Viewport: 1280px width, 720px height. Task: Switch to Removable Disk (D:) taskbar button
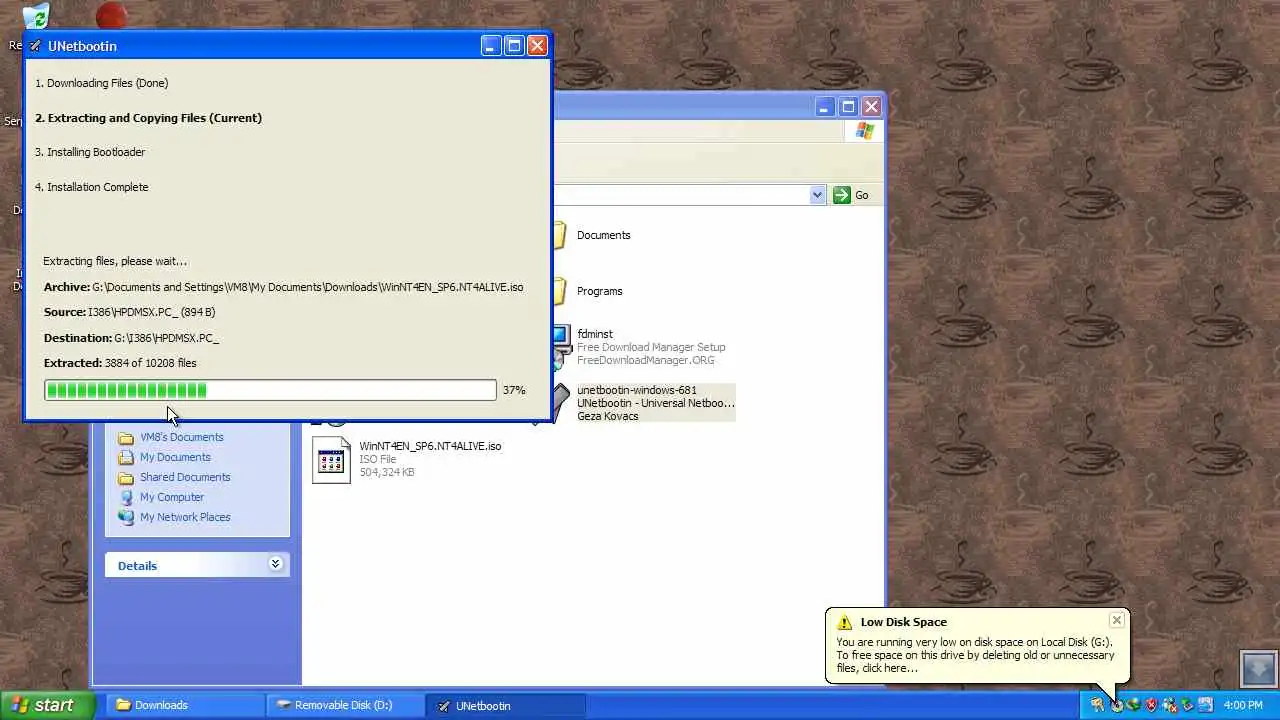(345, 705)
